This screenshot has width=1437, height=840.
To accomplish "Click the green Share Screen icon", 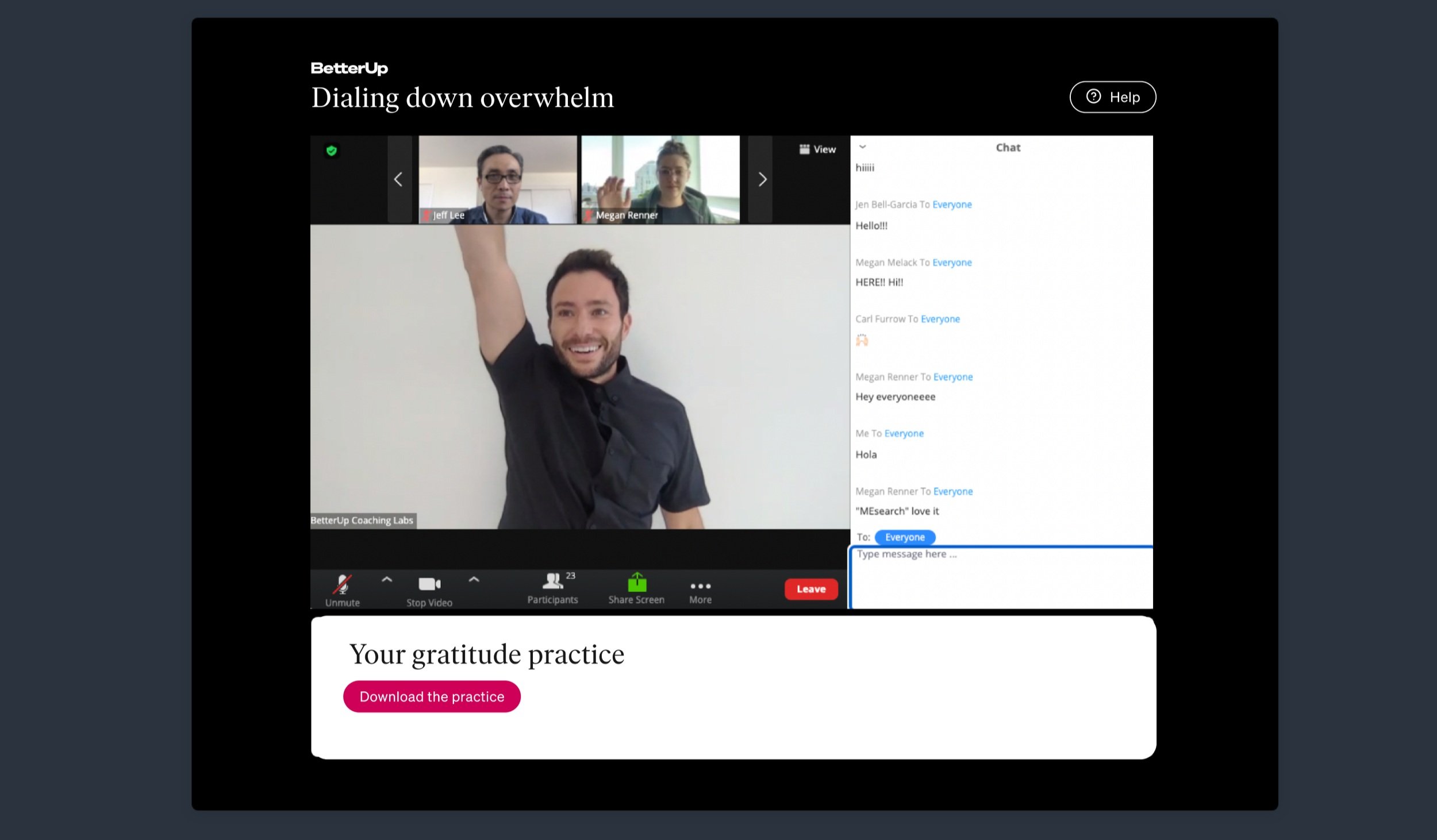I will (637, 582).
